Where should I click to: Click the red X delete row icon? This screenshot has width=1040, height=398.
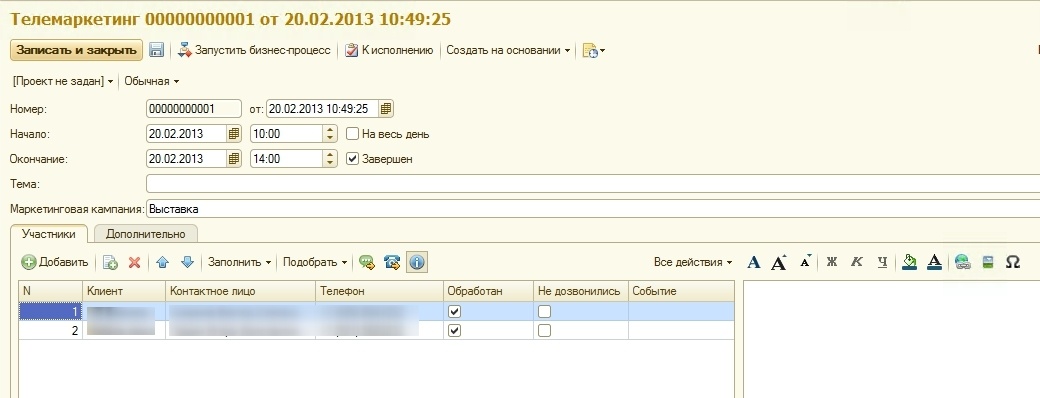[x=135, y=263]
